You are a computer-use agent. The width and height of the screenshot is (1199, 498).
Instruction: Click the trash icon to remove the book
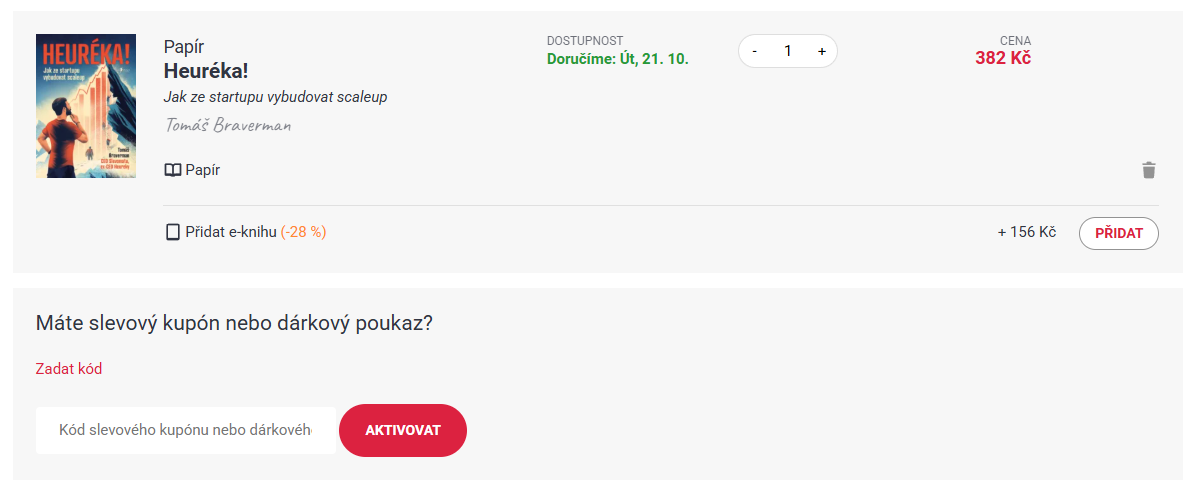click(x=1149, y=170)
